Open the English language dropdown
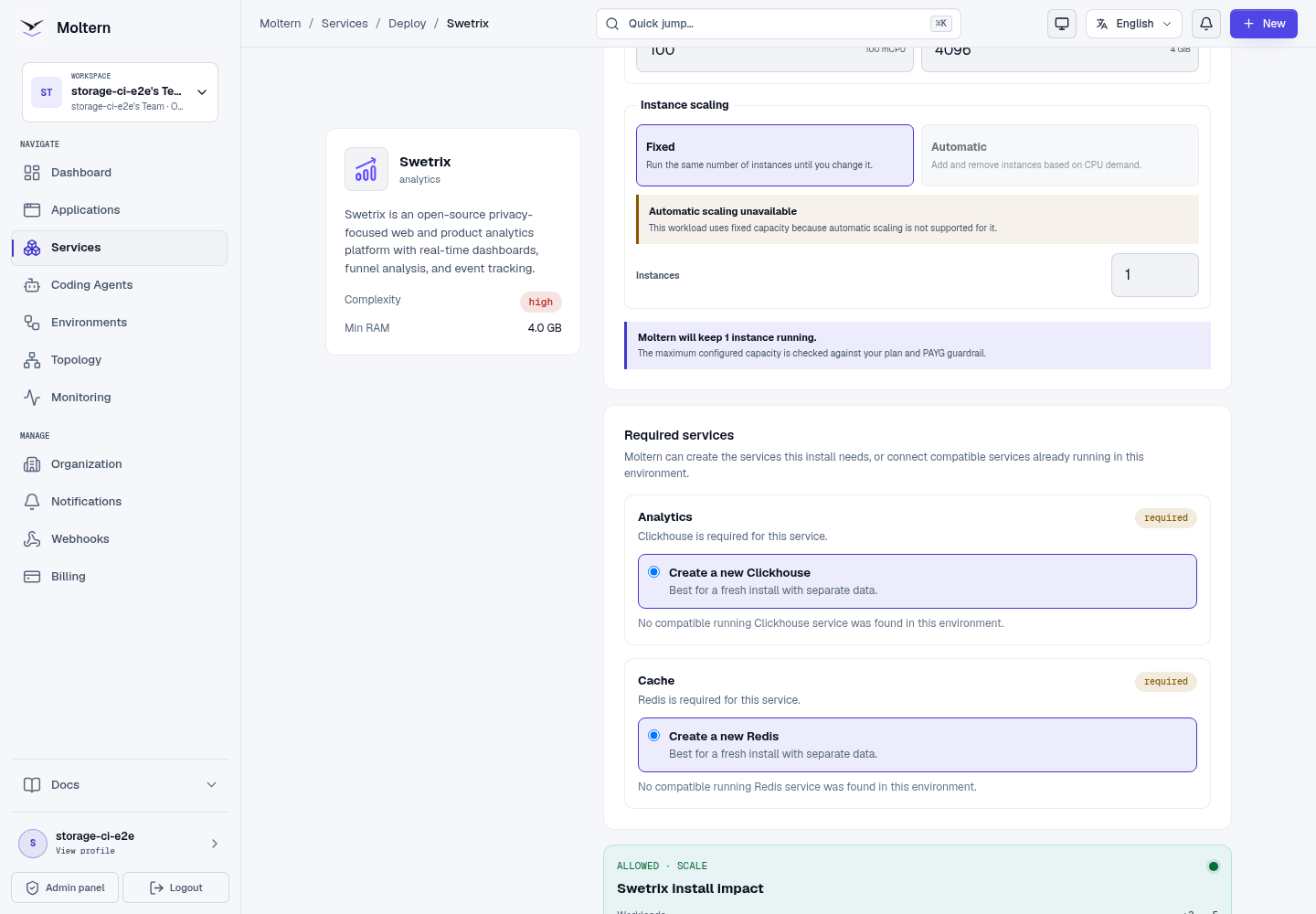 [x=1134, y=24]
